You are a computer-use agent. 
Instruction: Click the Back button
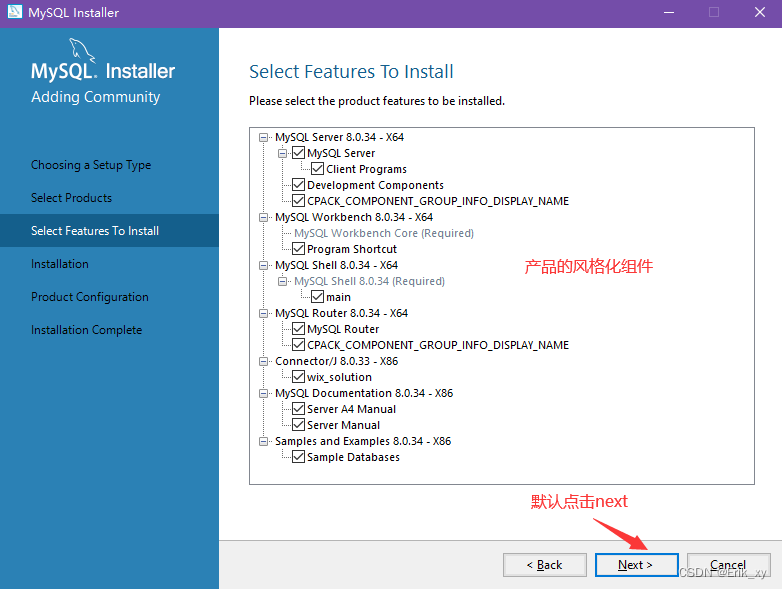(545, 565)
